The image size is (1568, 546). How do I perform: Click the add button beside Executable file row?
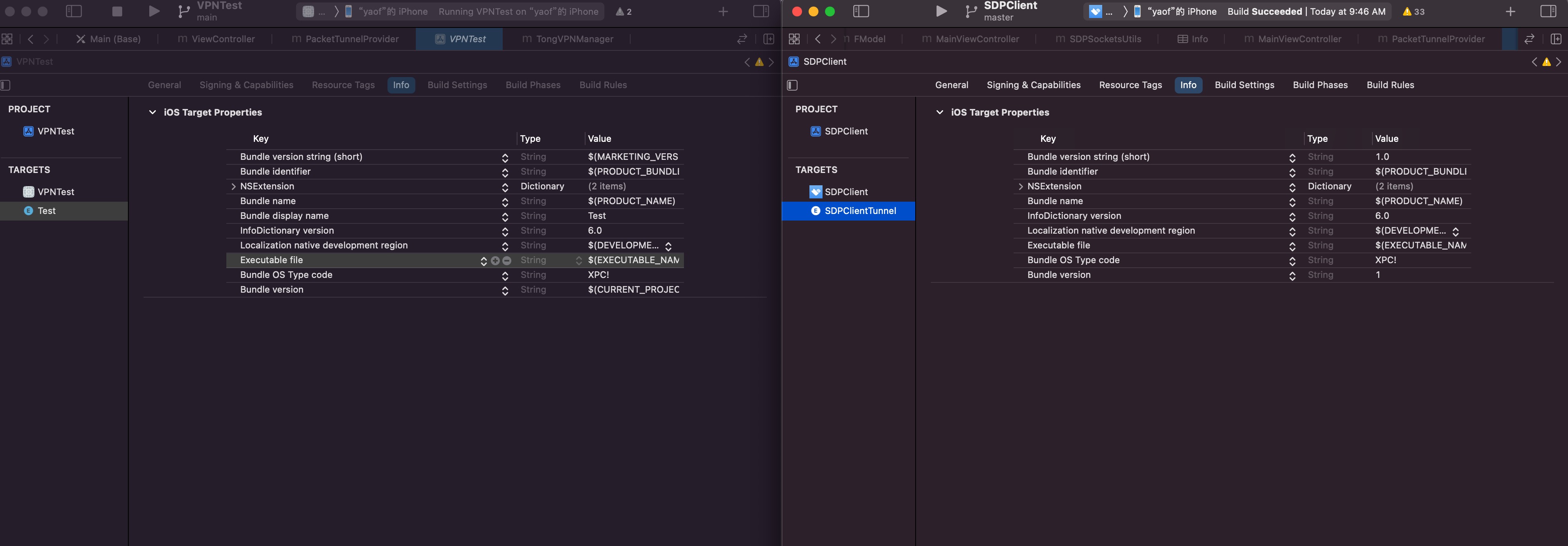pyautogui.click(x=495, y=261)
